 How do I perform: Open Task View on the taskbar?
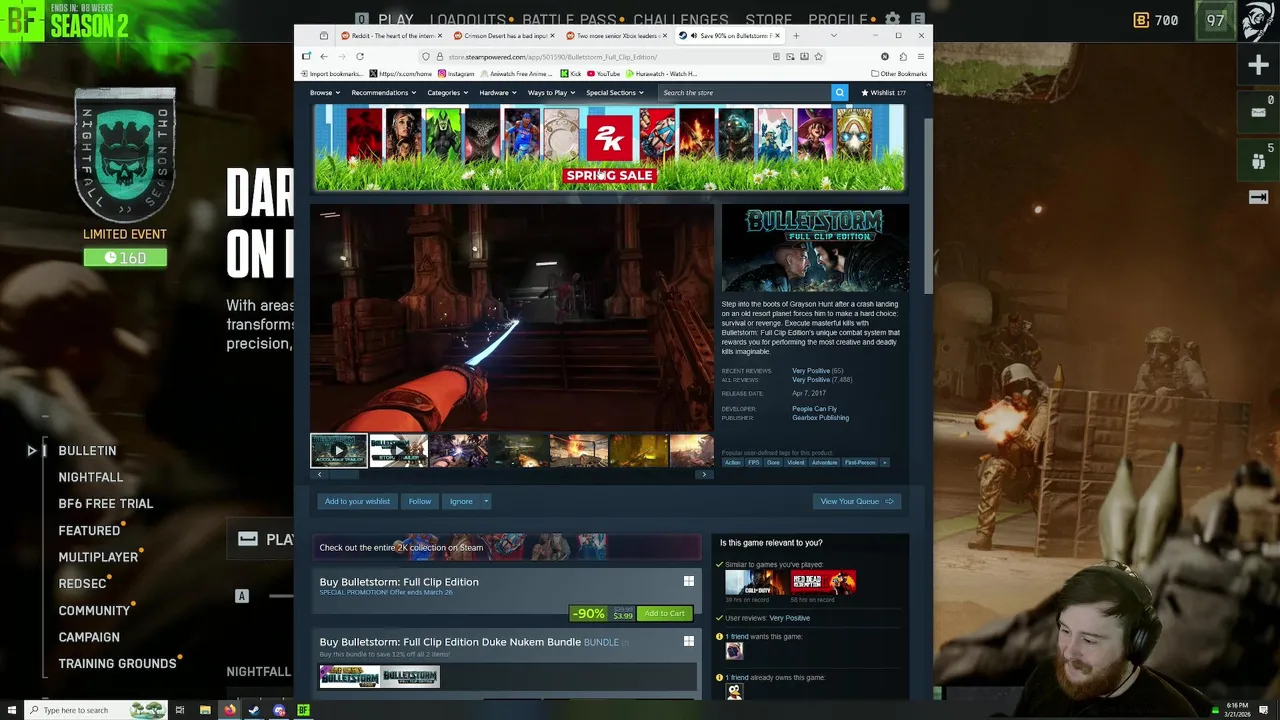(x=180, y=710)
